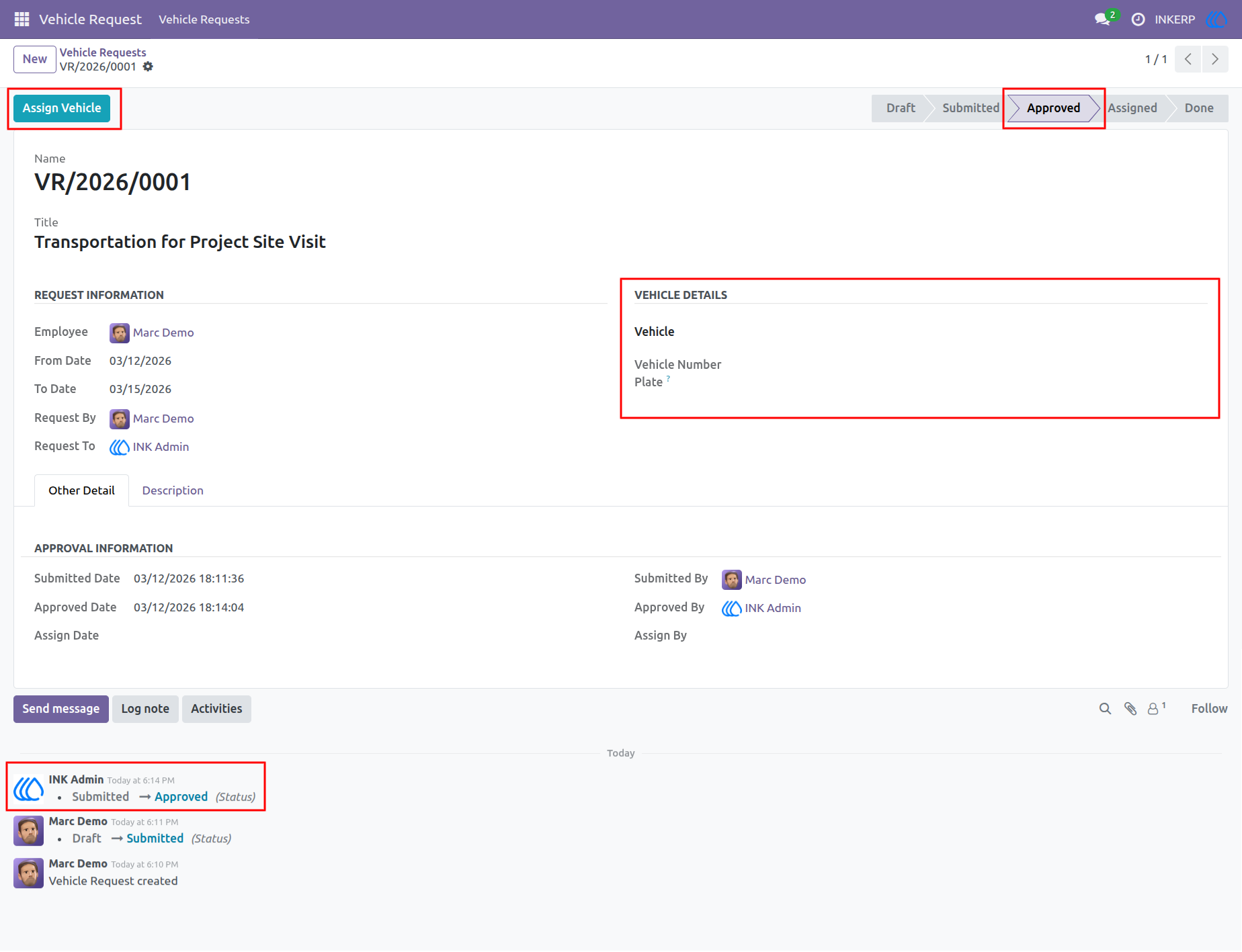Click the From Date value 03/12/2026
This screenshot has width=1242, height=952.
[140, 361]
